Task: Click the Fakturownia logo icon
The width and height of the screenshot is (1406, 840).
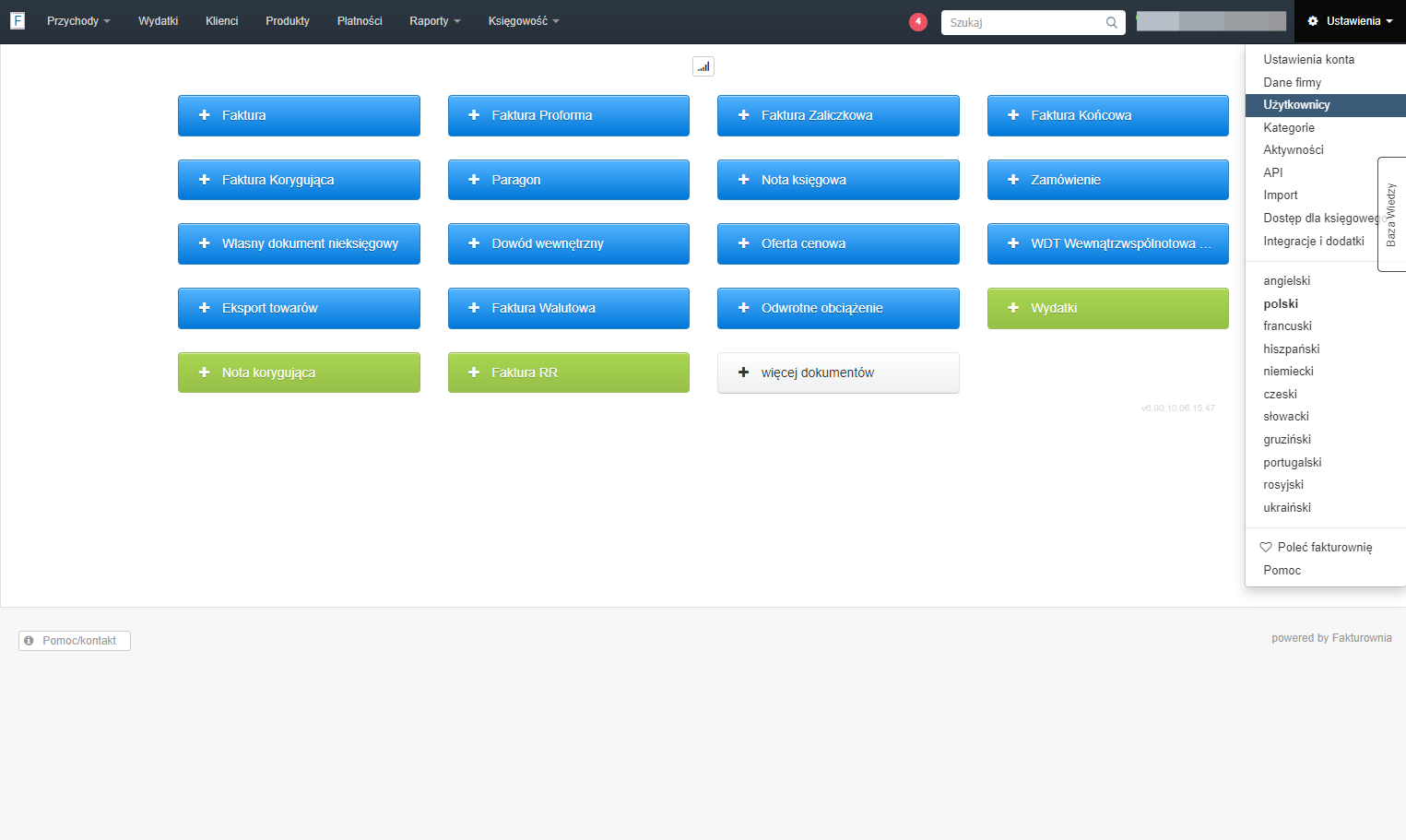Action: click(18, 20)
